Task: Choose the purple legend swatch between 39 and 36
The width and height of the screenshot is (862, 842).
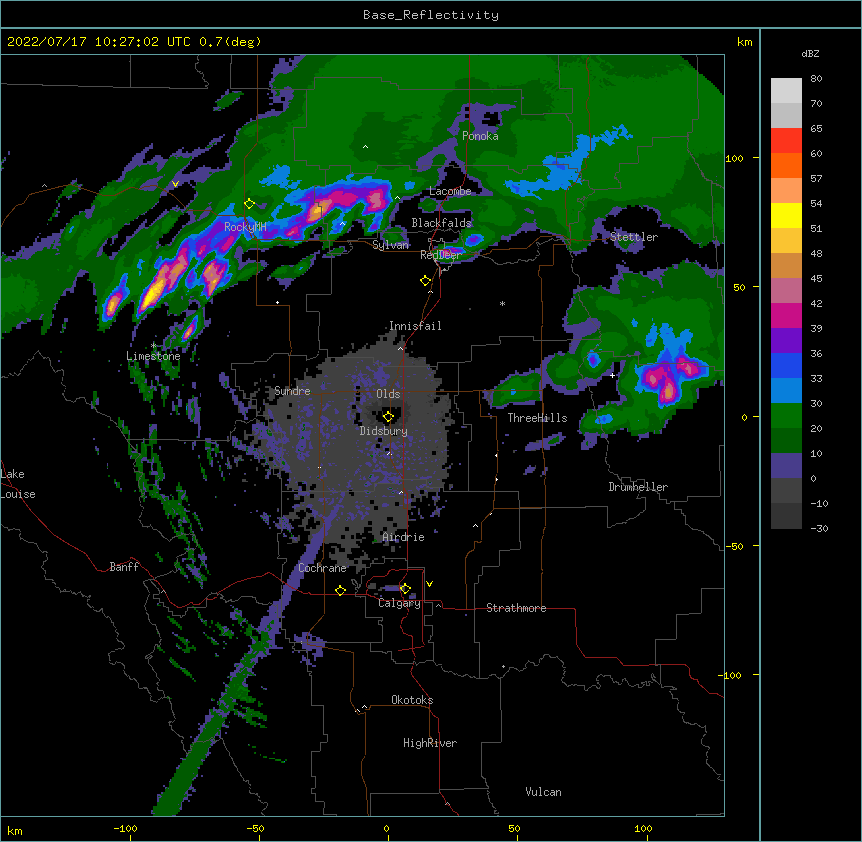Action: pyautogui.click(x=786, y=340)
